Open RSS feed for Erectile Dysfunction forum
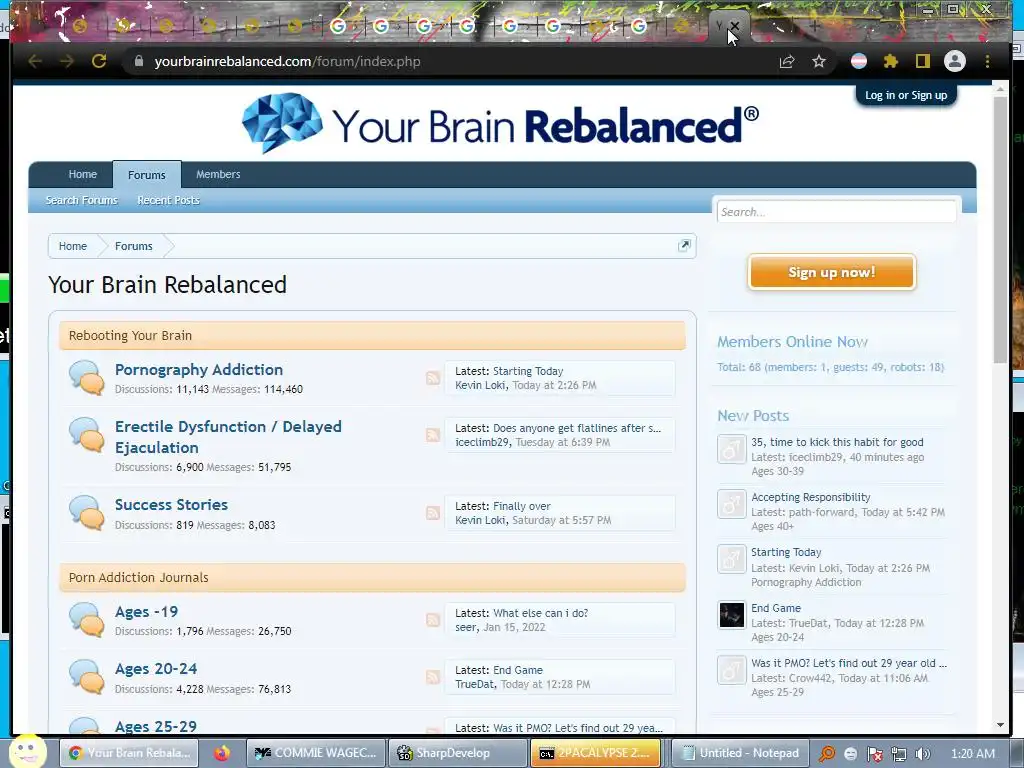This screenshot has height=768, width=1024. pos(432,435)
